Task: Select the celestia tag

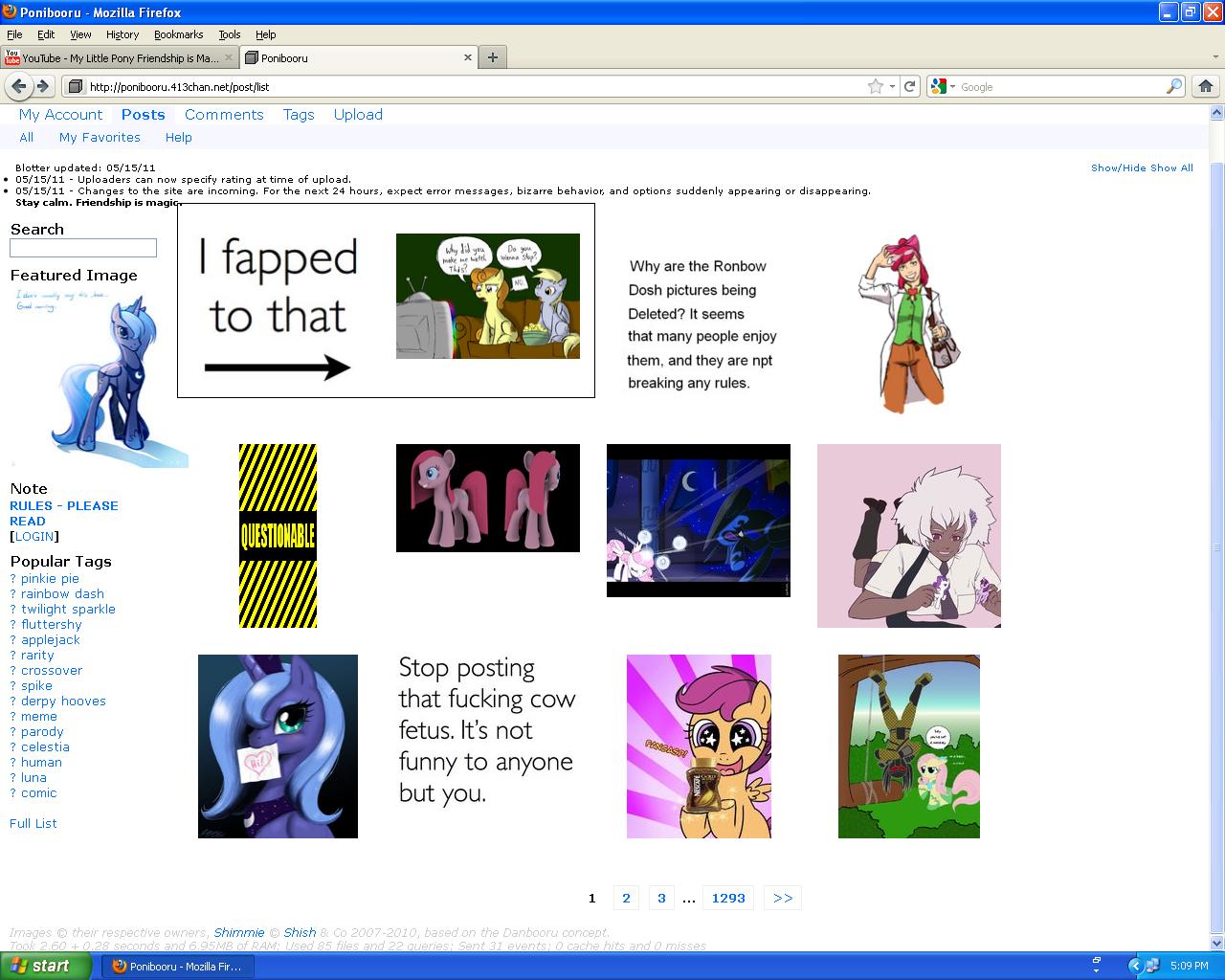Action: [45, 747]
